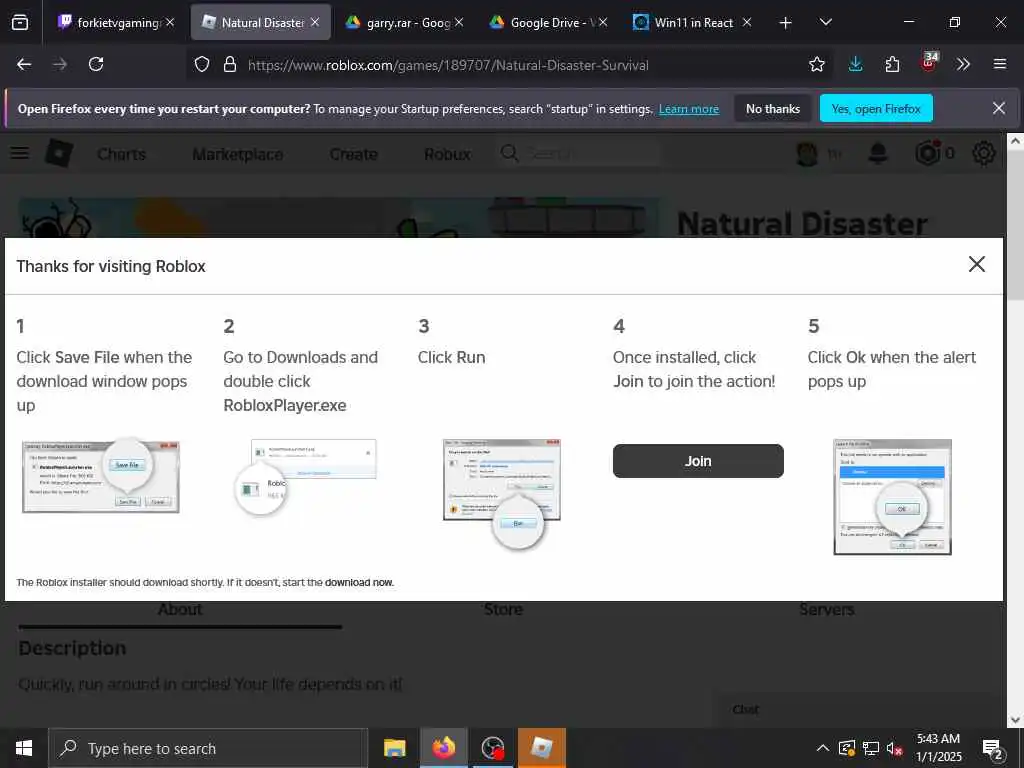Close the forkietvgaming Twitch tab

170,22
